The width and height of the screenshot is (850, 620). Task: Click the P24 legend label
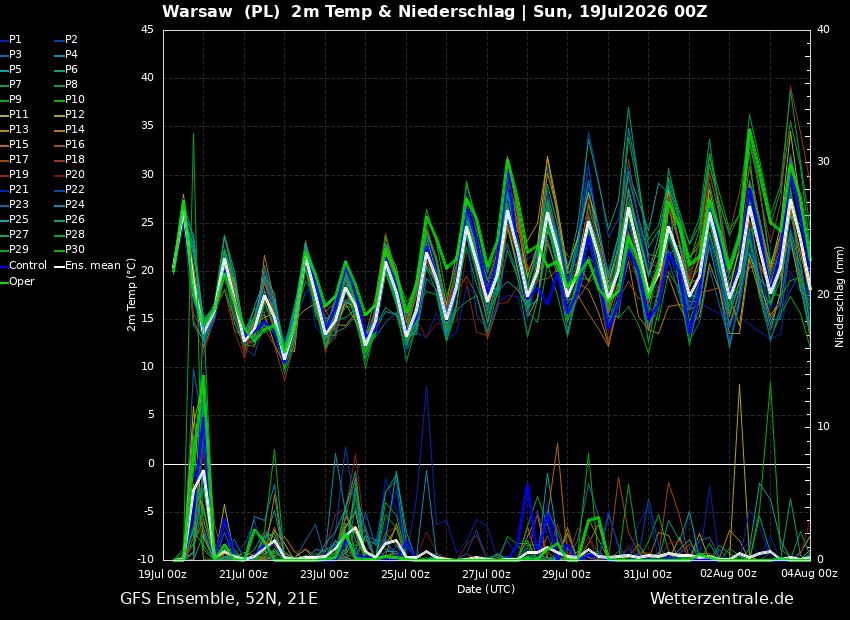pyautogui.click(x=70, y=204)
